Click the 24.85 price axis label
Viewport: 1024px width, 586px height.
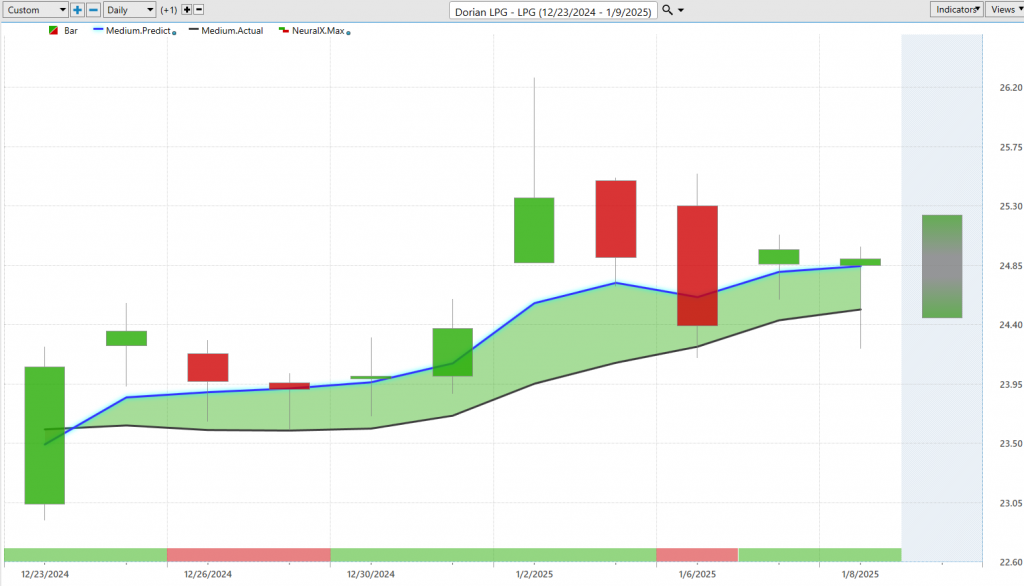point(1010,266)
